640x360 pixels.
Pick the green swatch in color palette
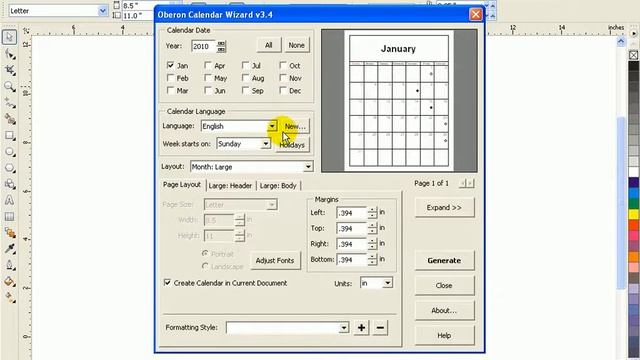click(x=633, y=203)
